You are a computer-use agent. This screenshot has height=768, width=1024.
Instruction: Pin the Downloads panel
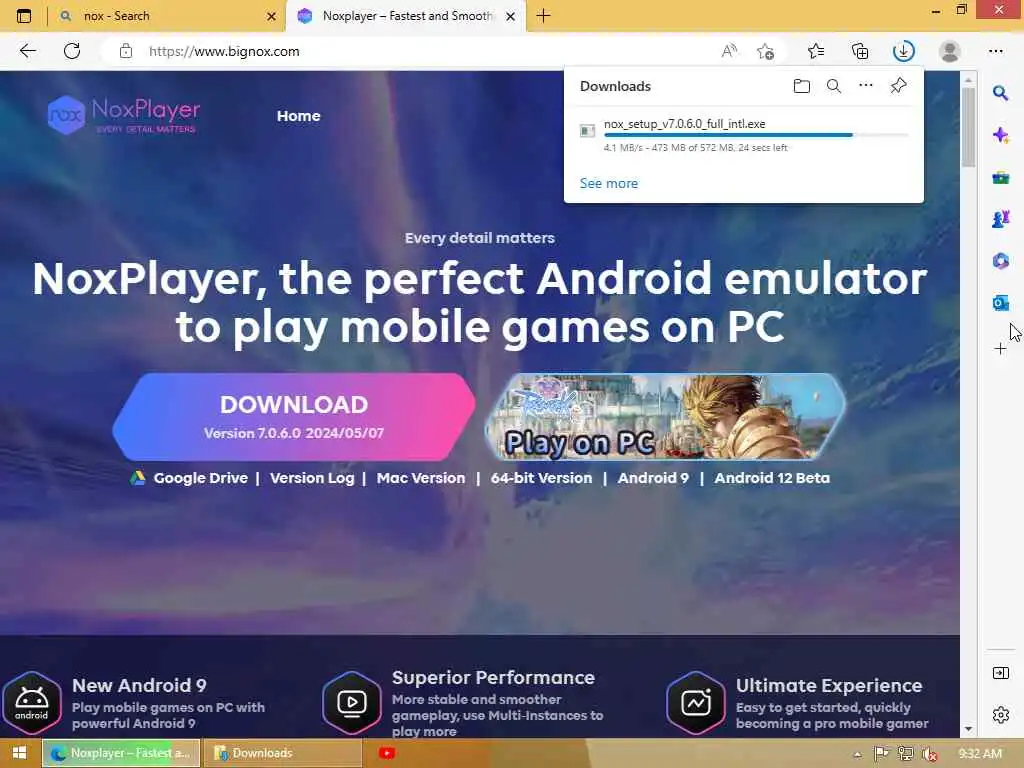[x=899, y=86]
